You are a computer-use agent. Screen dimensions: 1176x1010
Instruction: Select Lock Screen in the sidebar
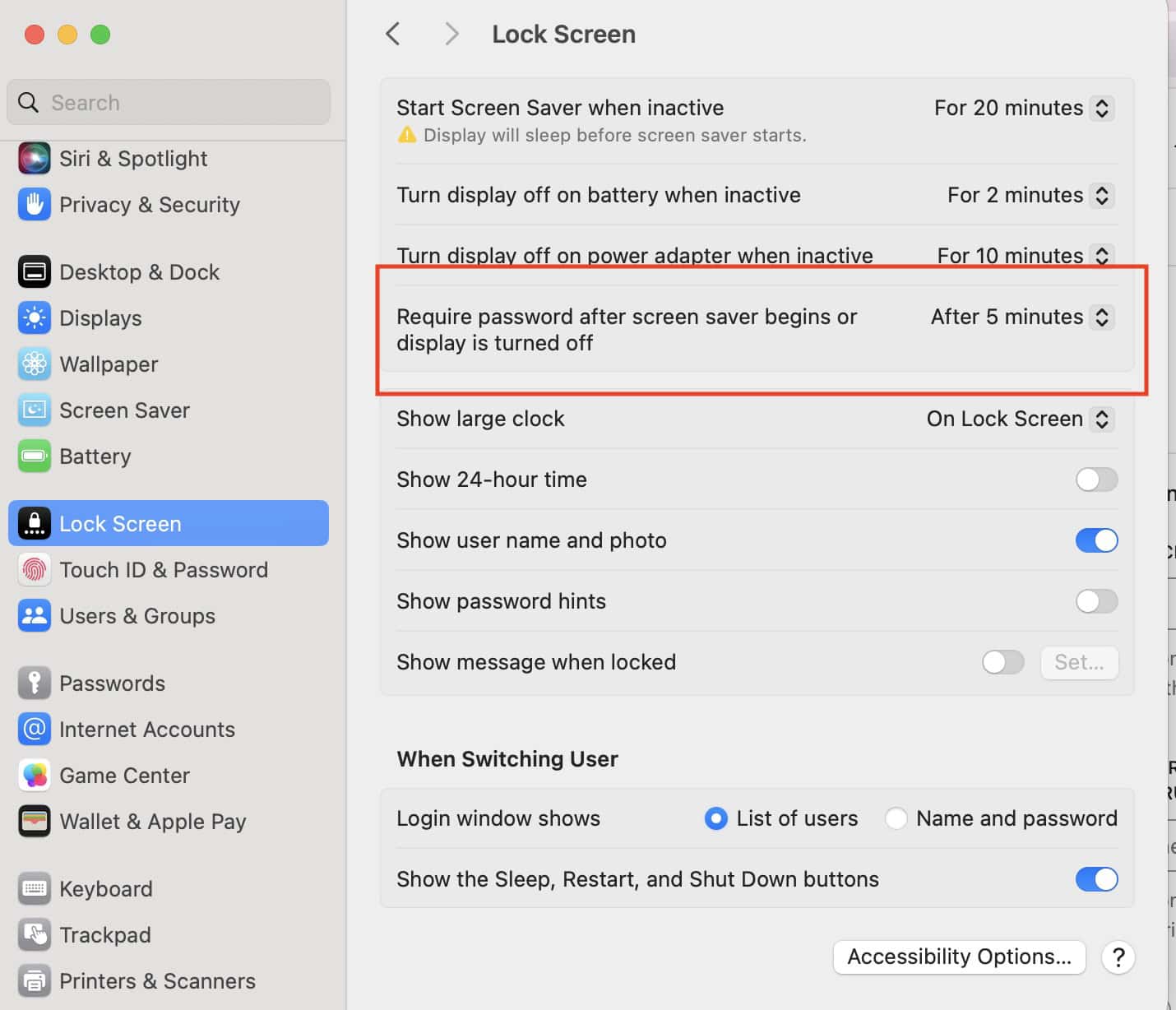[x=120, y=523]
